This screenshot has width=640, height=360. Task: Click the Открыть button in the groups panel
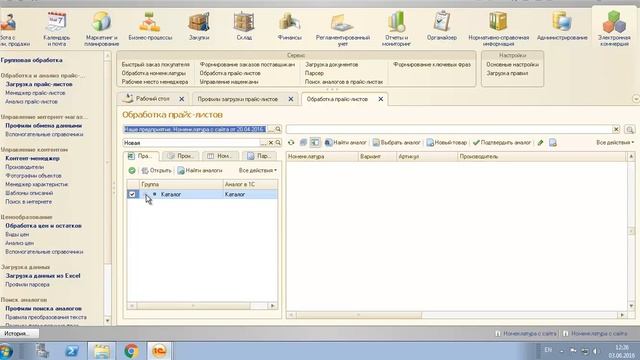click(156, 170)
